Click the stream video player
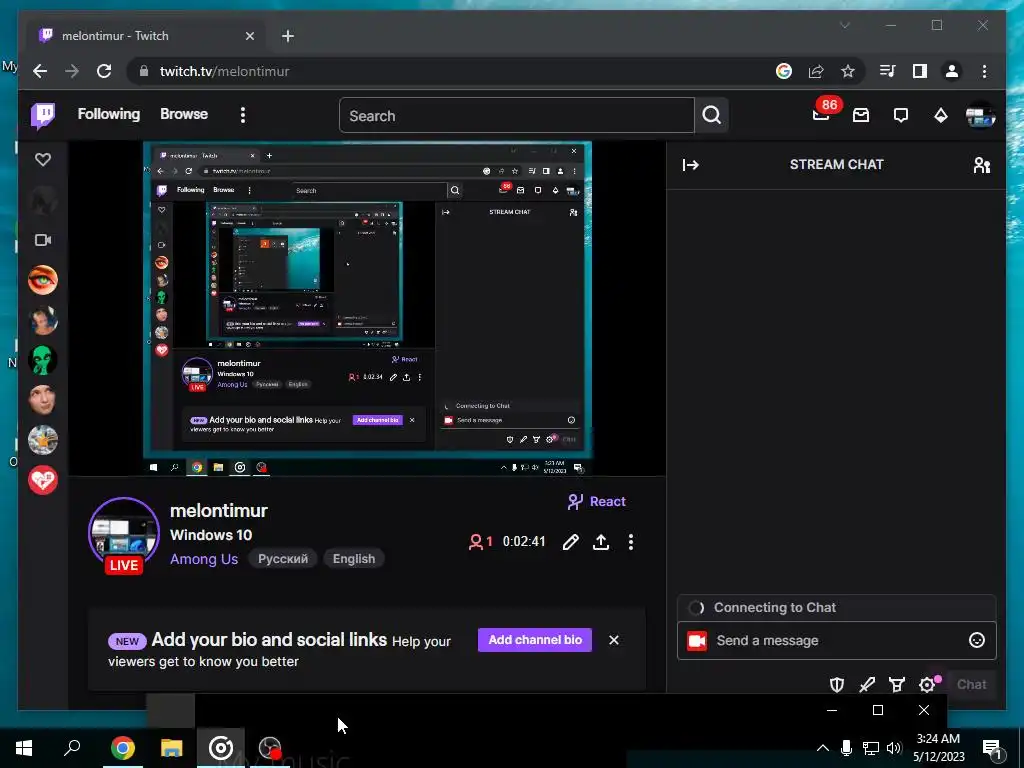This screenshot has width=1024, height=768. tap(367, 308)
